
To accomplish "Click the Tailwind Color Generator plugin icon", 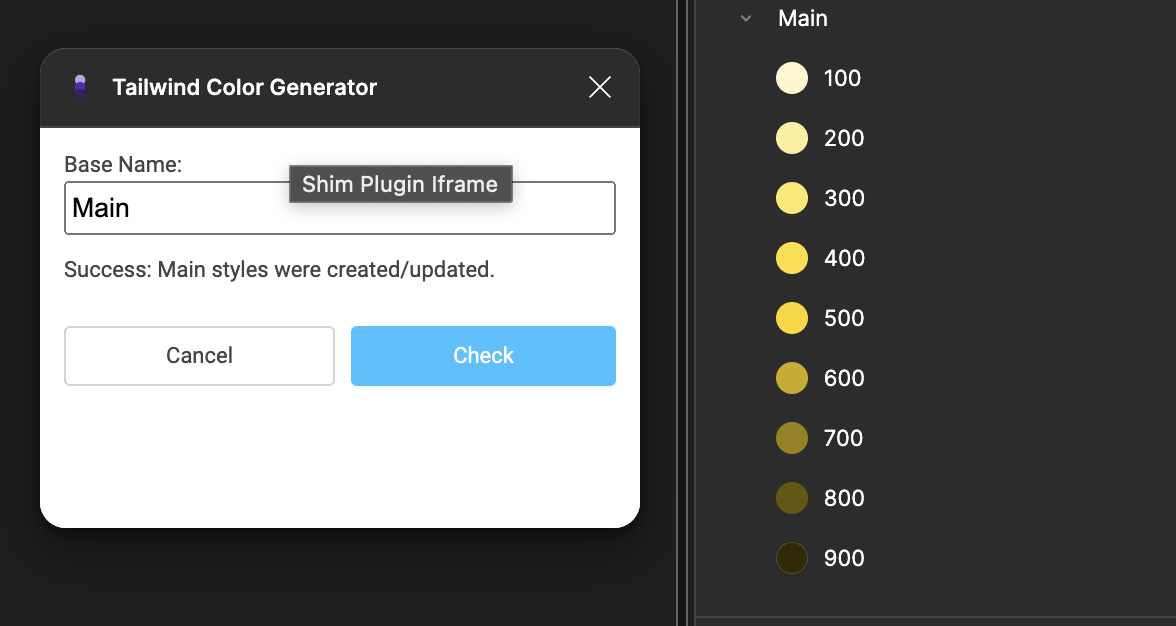I will 80,87.
